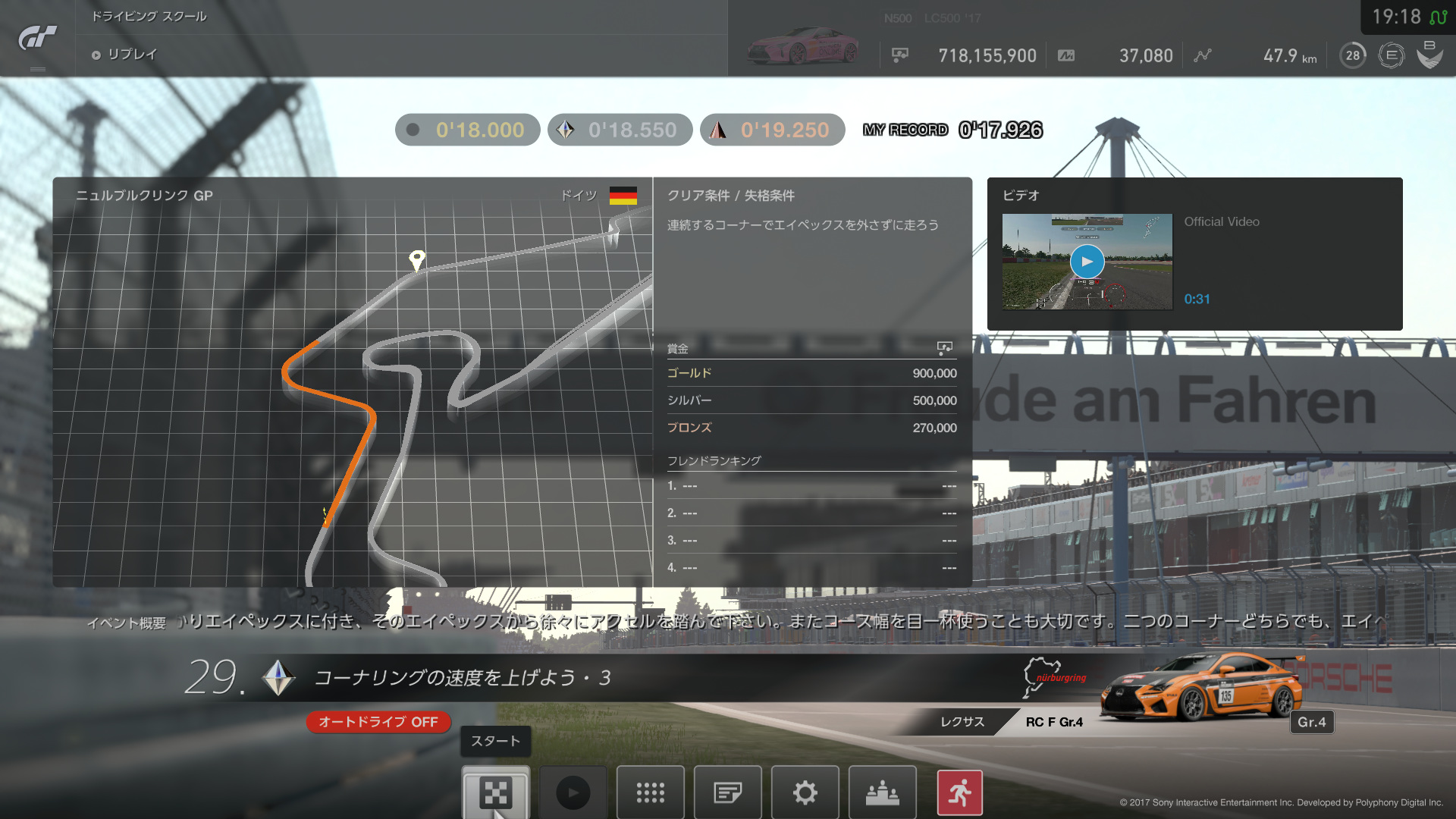This screenshot has width=1456, height=819.
Task: Click the level 28 badge
Action: click(1353, 55)
